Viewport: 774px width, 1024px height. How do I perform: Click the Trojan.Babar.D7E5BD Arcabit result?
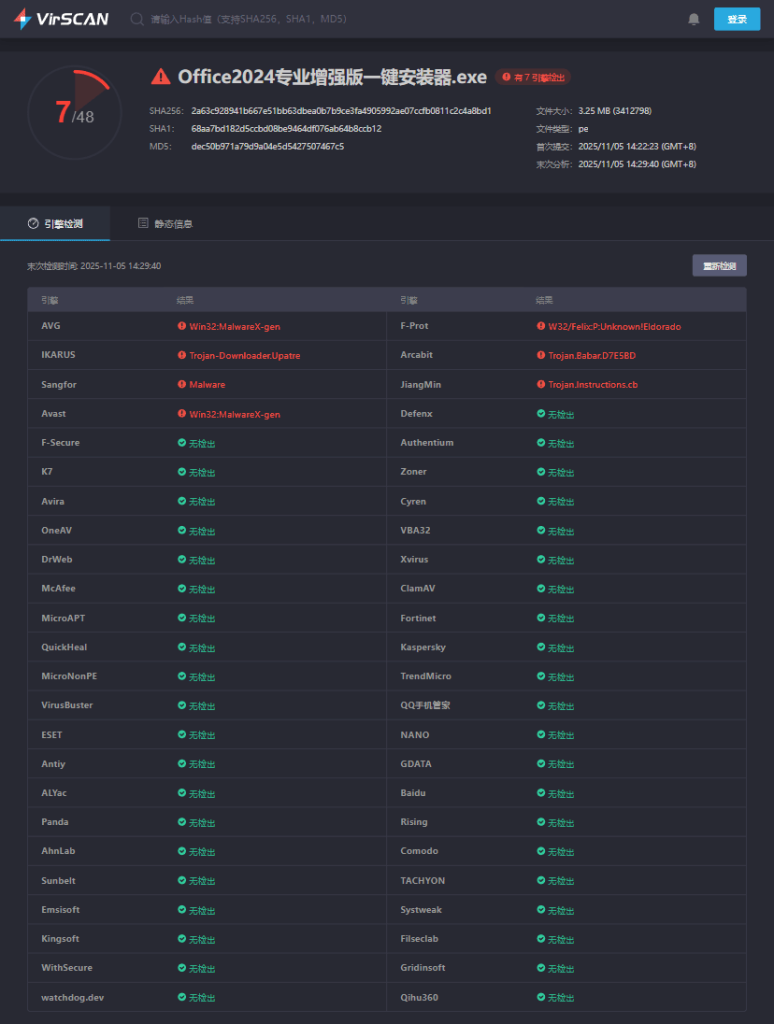tap(592, 355)
